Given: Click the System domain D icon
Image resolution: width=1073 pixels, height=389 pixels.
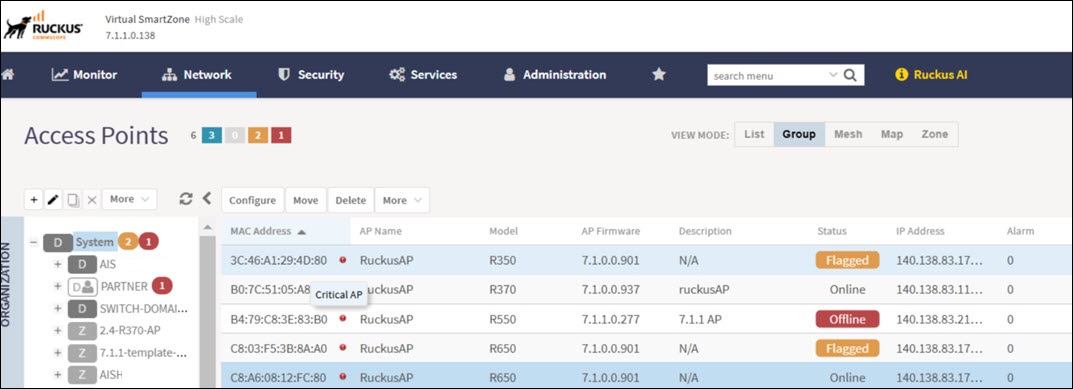Looking at the screenshot, I should [x=57, y=242].
